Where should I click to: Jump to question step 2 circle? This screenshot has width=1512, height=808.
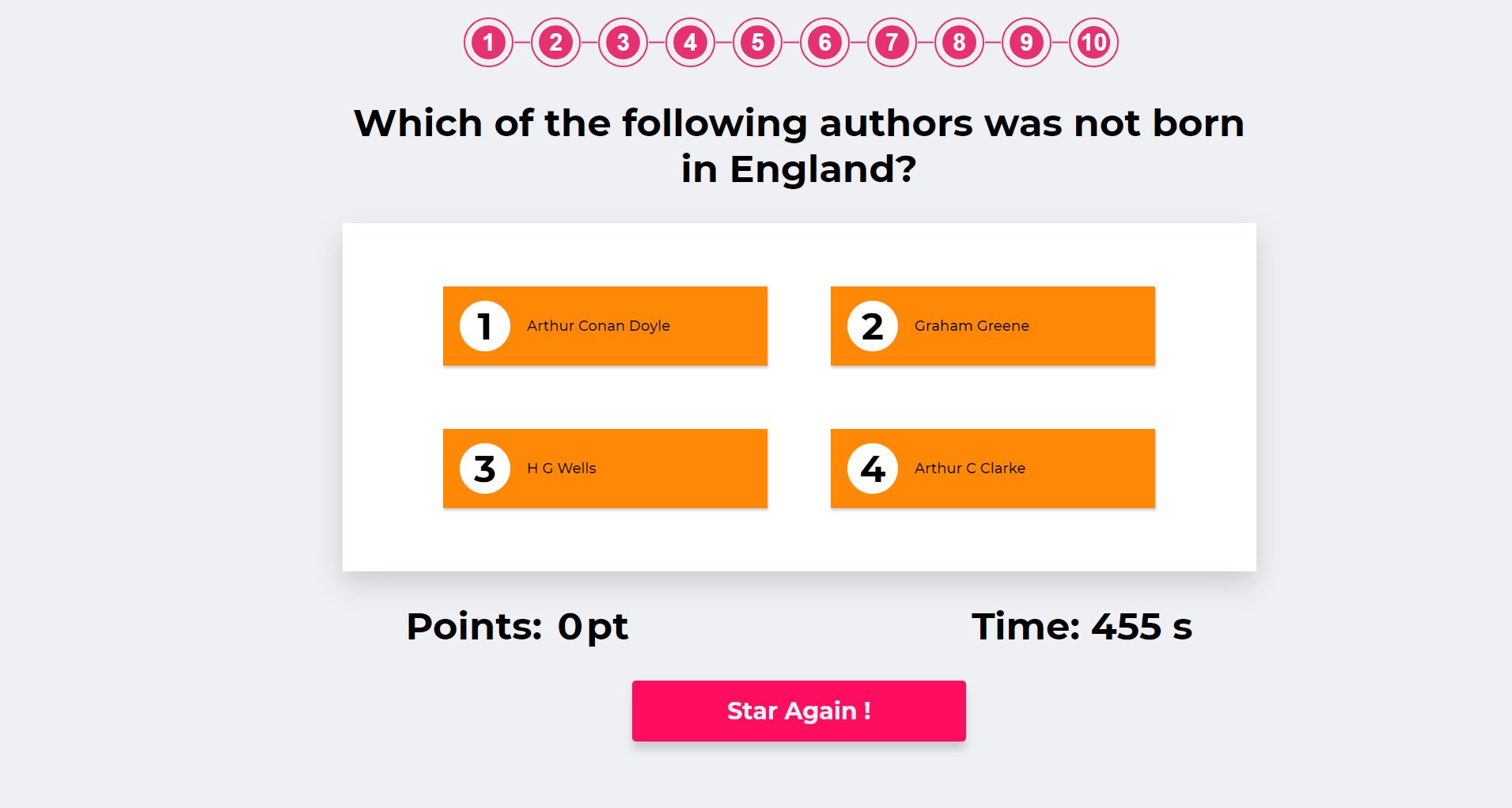point(555,42)
